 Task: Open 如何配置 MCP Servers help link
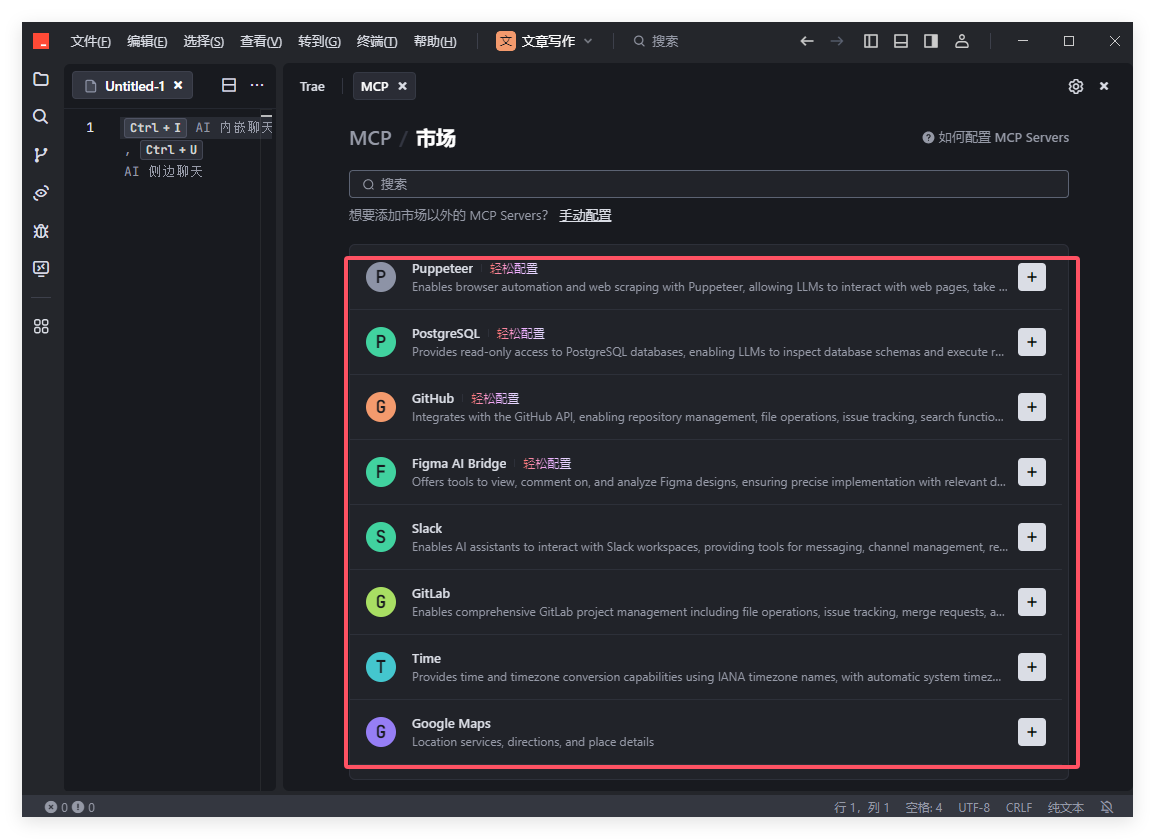pyautogui.click(x=996, y=138)
